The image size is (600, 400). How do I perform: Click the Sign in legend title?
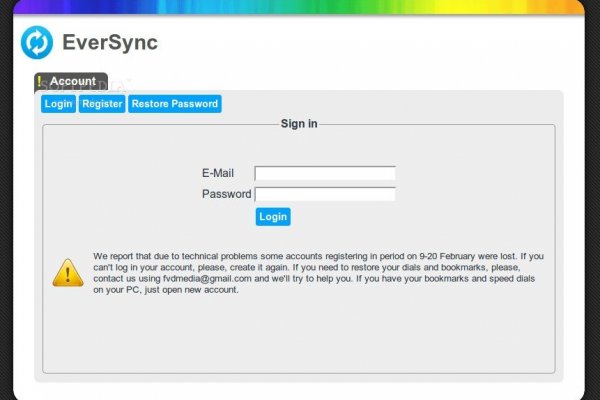[299, 124]
